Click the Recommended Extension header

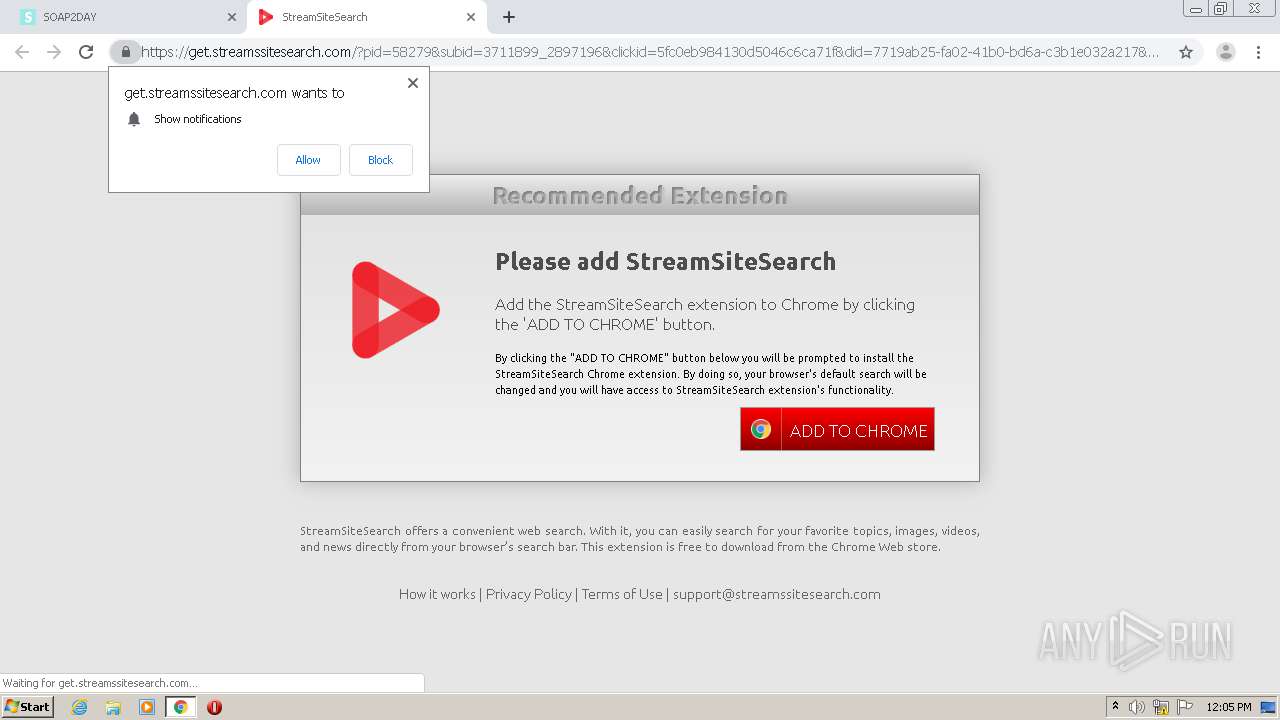click(x=640, y=195)
